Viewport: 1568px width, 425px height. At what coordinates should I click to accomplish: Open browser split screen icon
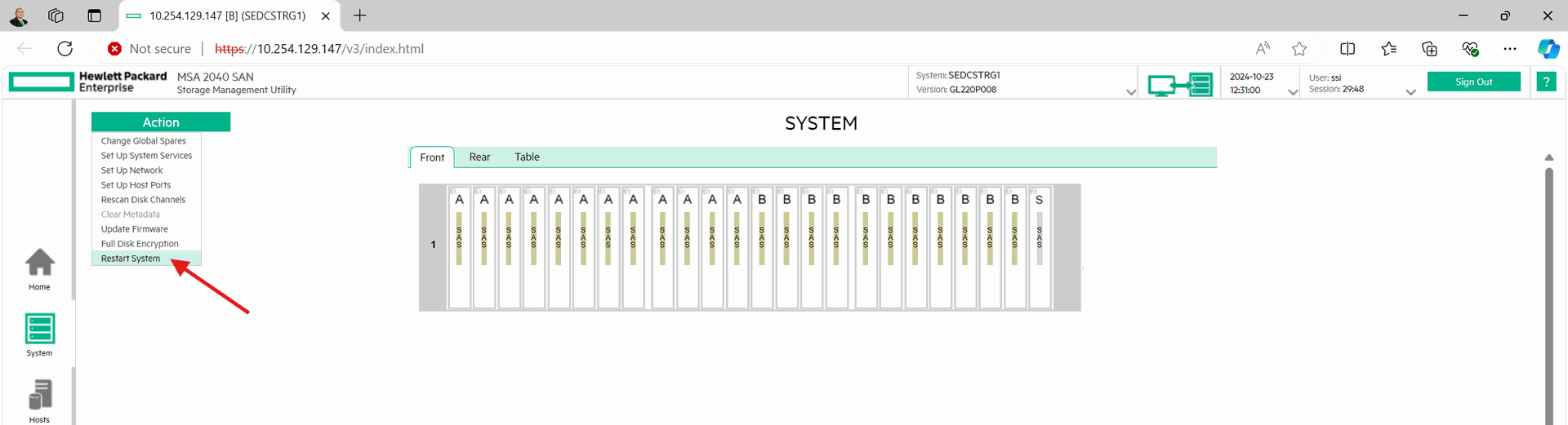1347,49
